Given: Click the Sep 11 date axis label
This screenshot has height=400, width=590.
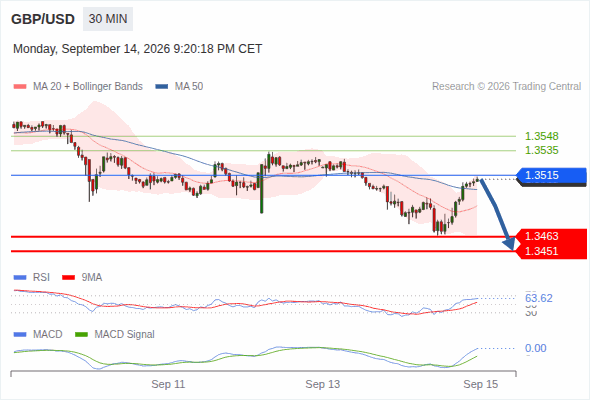Looking at the screenshot, I should (x=168, y=384).
